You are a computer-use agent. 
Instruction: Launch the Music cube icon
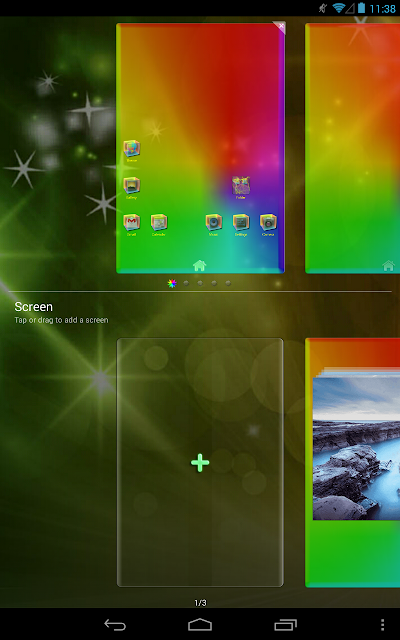[213, 222]
